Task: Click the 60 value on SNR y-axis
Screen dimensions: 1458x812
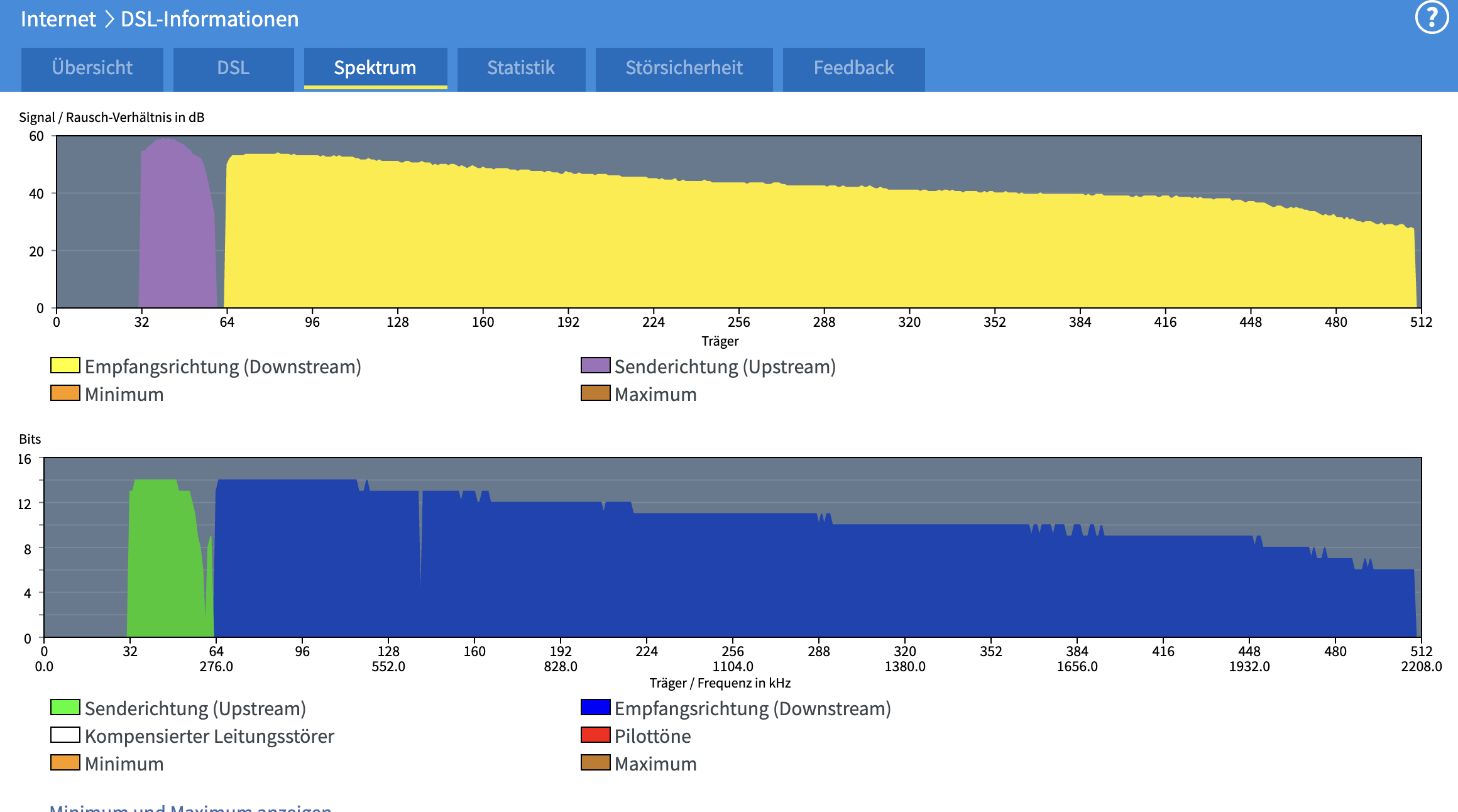Action: point(36,136)
